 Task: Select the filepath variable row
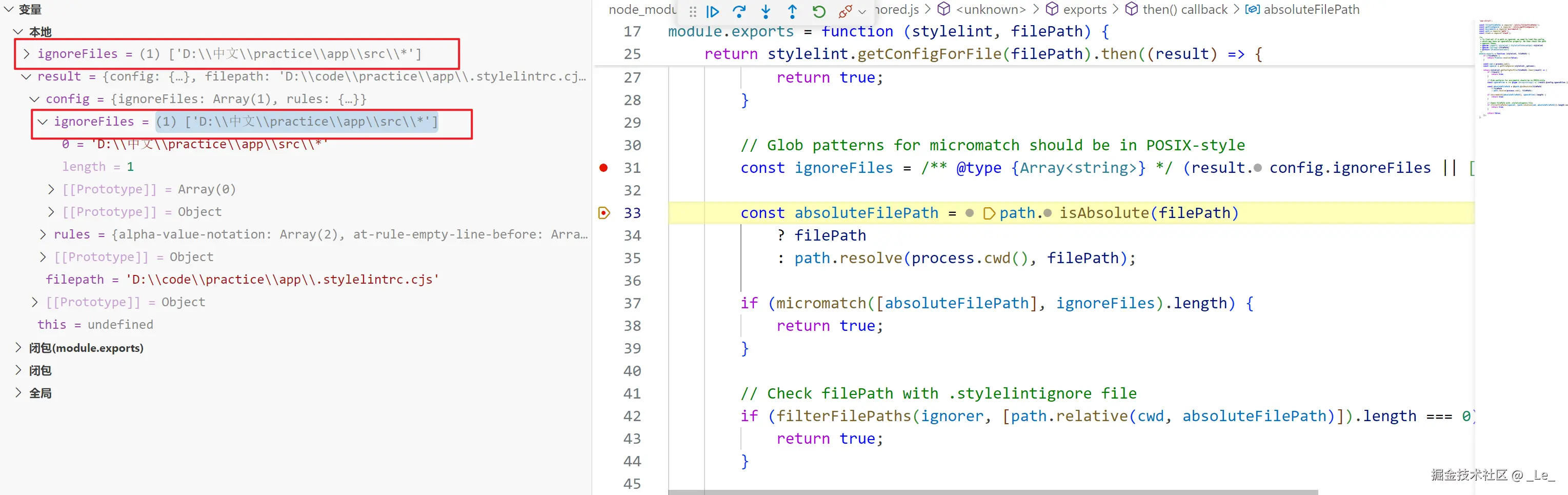point(295,279)
